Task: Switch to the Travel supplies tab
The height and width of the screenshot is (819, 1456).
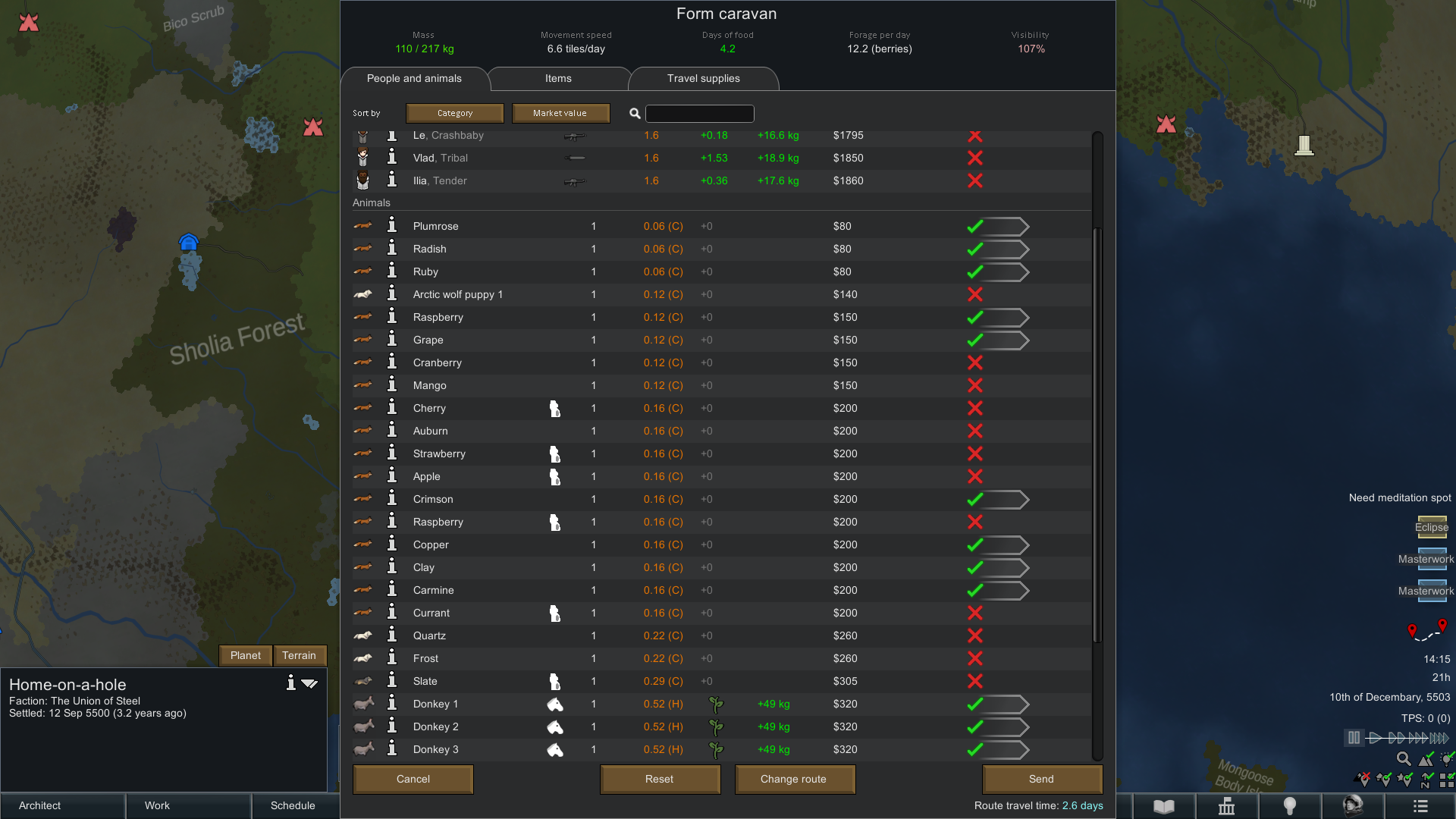Action: click(x=703, y=79)
